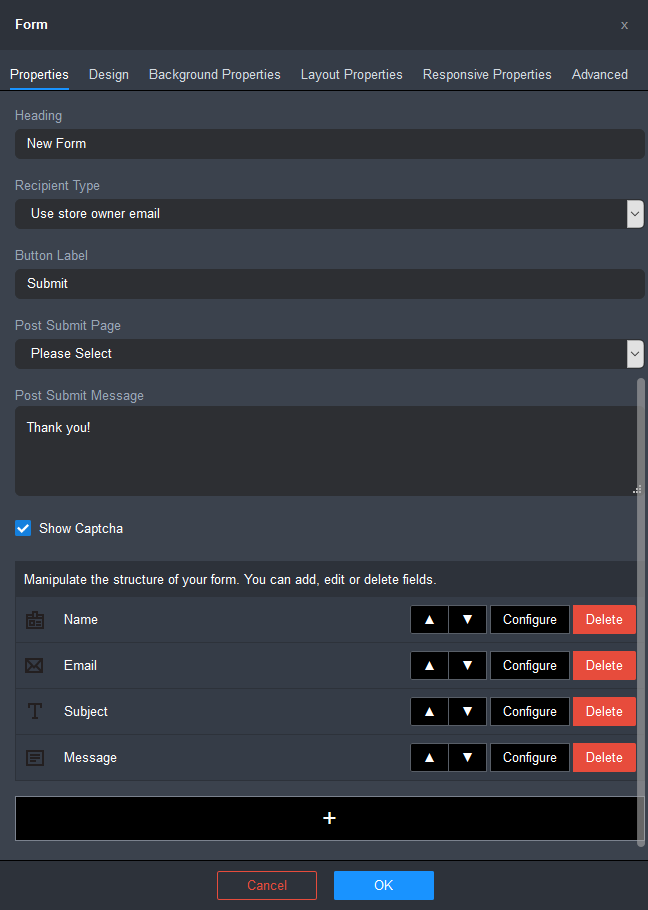
Task: Move the Email field up with the arrow
Action: 429,665
